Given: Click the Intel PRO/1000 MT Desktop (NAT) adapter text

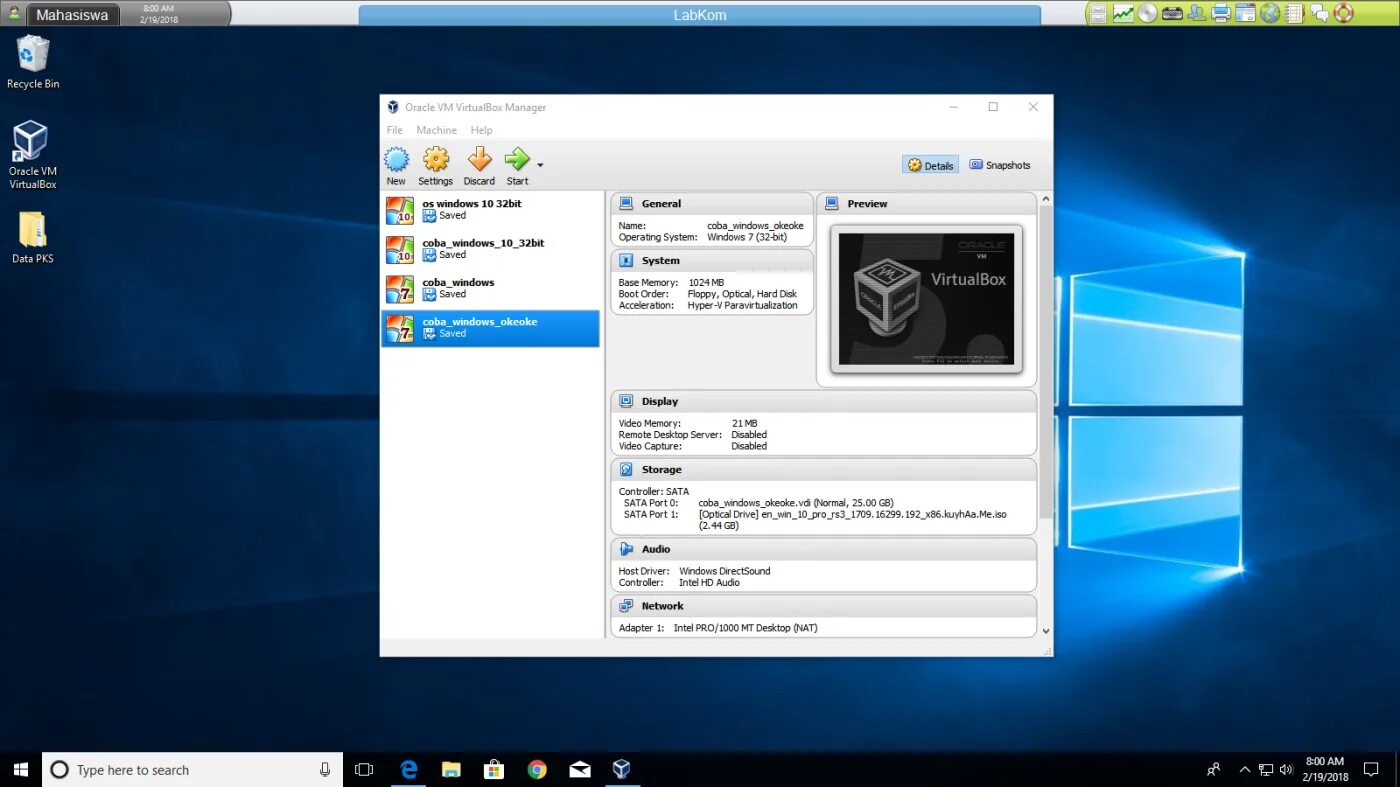Looking at the screenshot, I should [745, 628].
